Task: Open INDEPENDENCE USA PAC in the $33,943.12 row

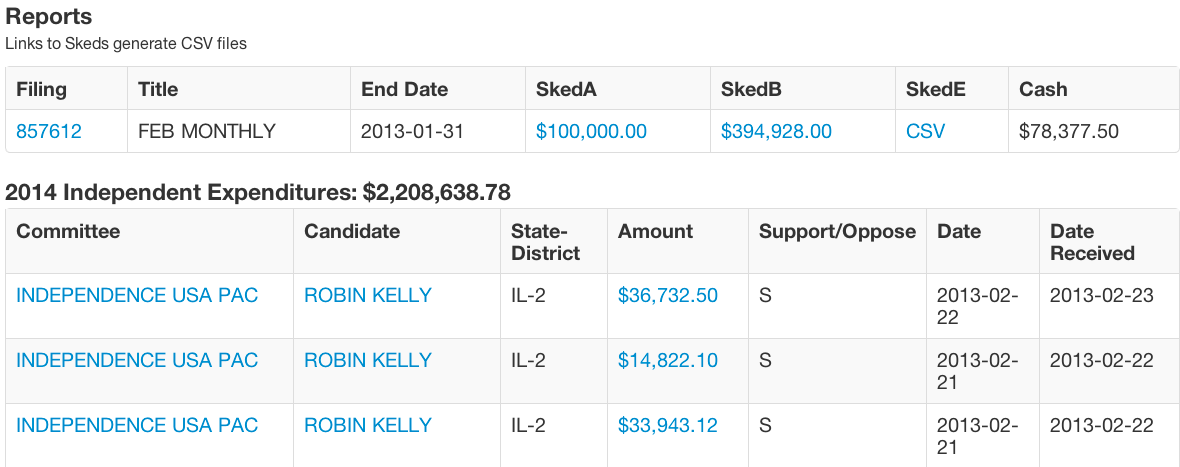Action: coord(137,425)
